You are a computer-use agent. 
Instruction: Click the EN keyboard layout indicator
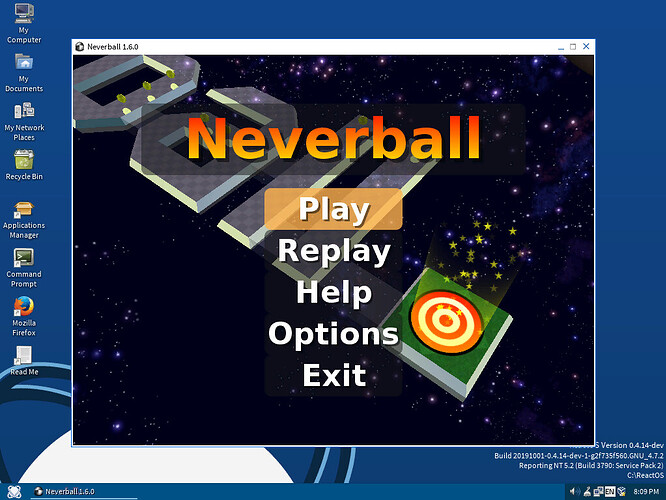click(610, 492)
